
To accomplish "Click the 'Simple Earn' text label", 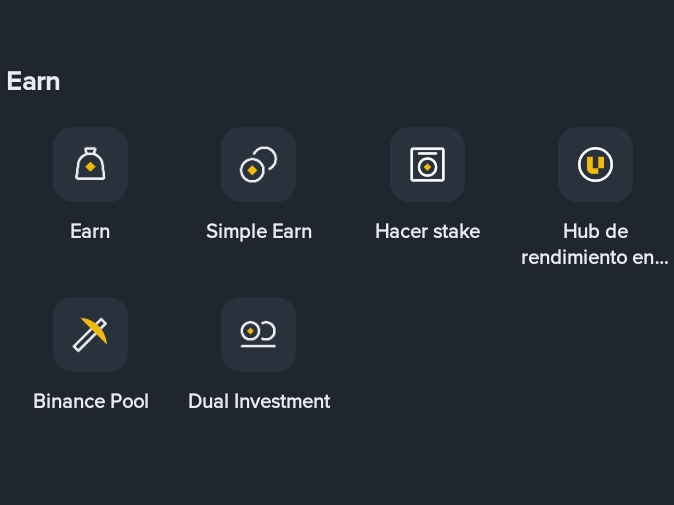I will click(x=259, y=232).
